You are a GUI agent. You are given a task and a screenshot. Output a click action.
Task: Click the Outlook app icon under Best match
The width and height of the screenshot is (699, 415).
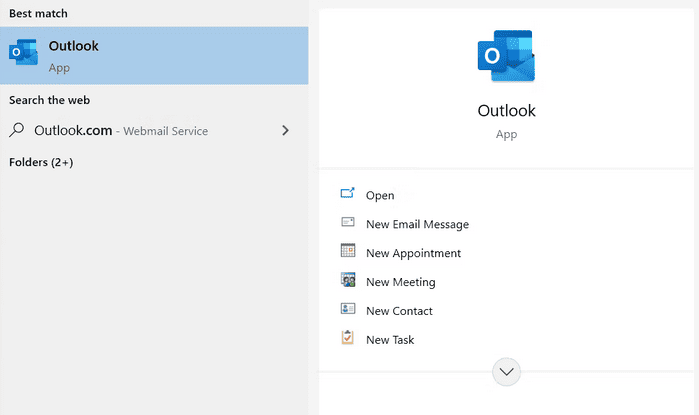pos(23,54)
